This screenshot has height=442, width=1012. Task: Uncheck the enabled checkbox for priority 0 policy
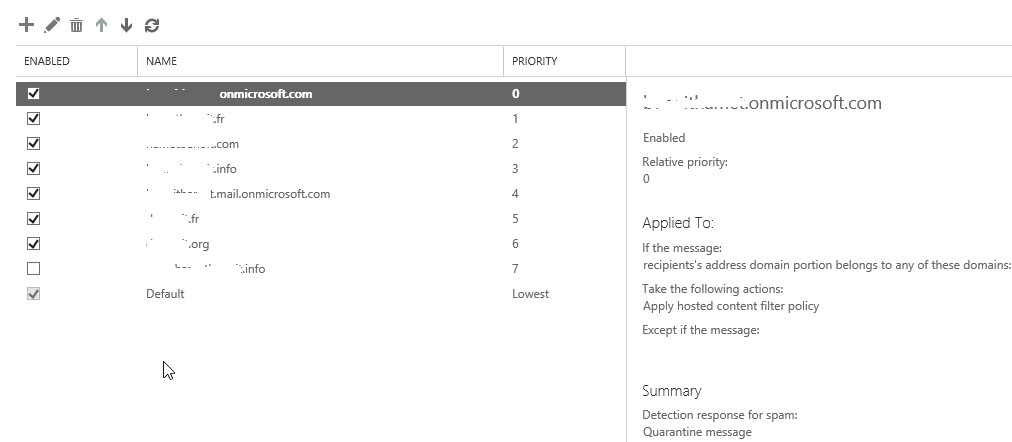click(x=34, y=93)
